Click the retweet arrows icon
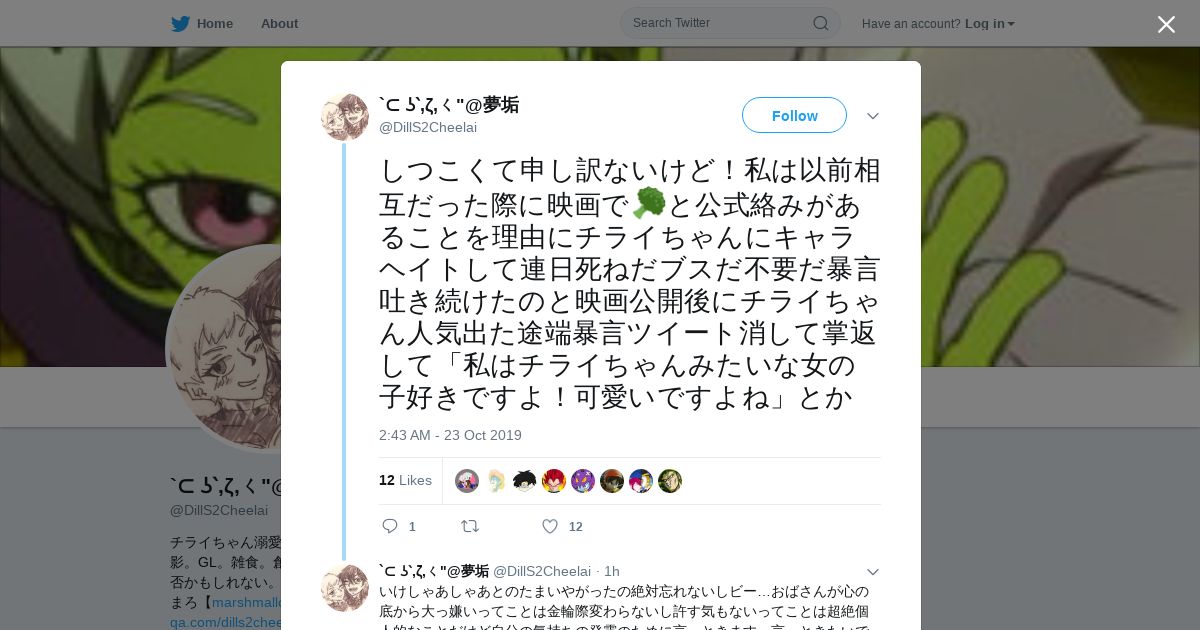1200x630 pixels. tap(469, 526)
